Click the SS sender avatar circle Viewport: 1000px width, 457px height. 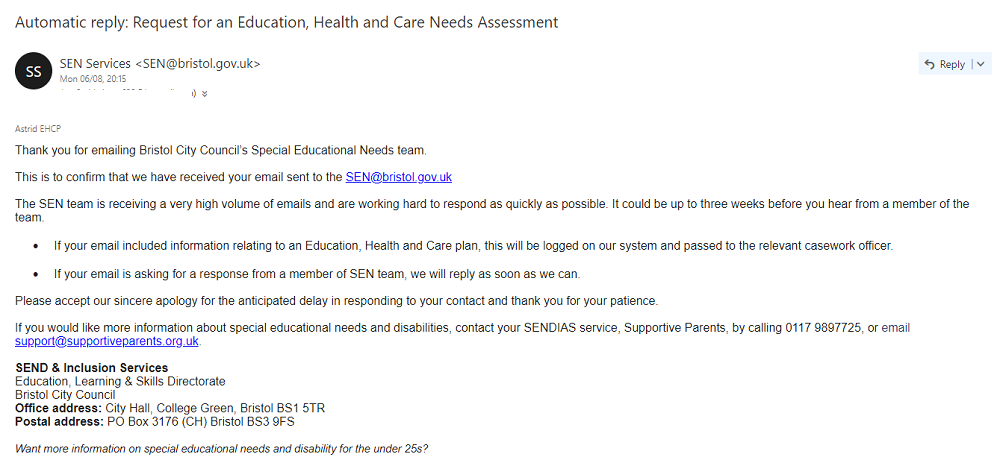pyautogui.click(x=34, y=71)
